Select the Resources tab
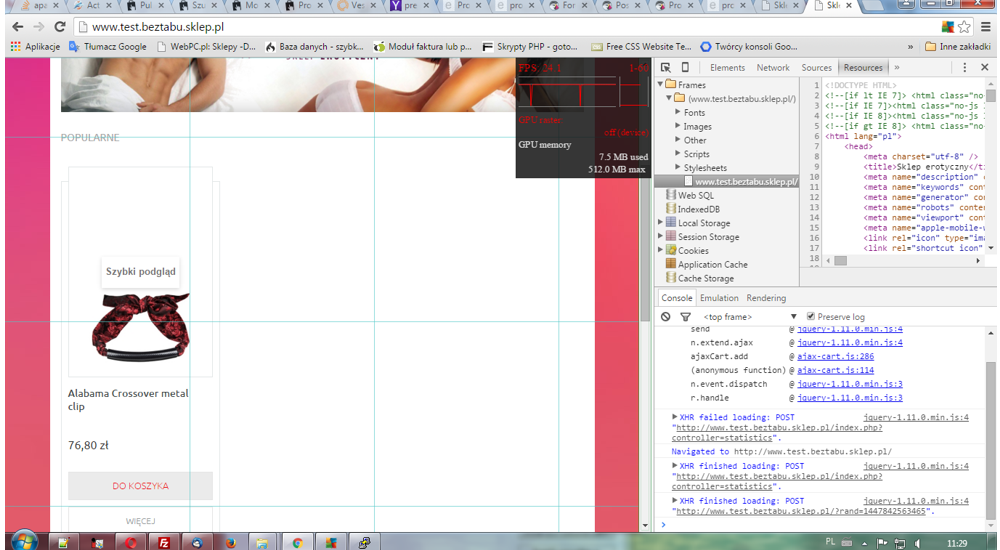The width and height of the screenshot is (1000, 550). (x=863, y=67)
